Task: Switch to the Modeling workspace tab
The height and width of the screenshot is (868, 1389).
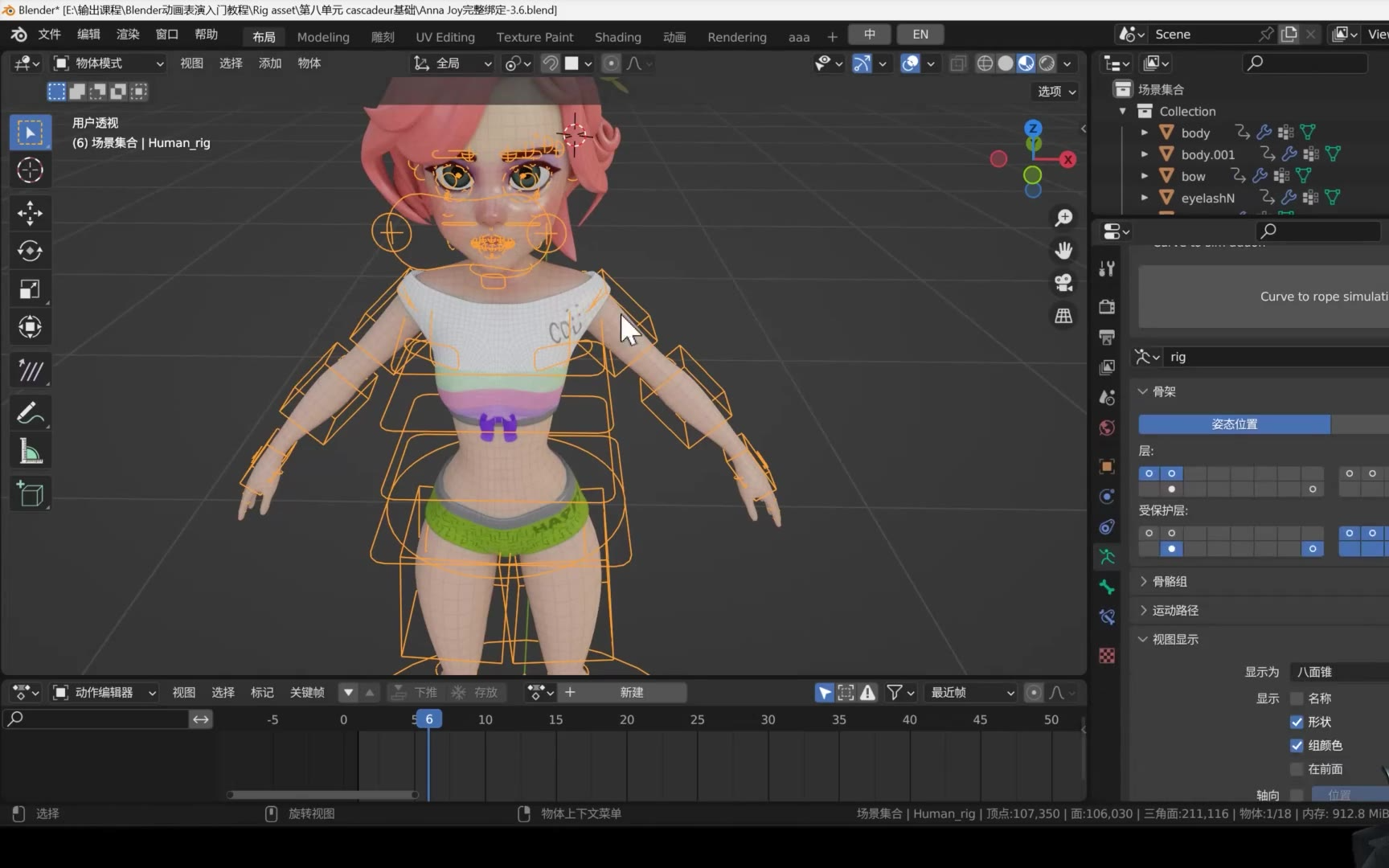Action: [323, 37]
